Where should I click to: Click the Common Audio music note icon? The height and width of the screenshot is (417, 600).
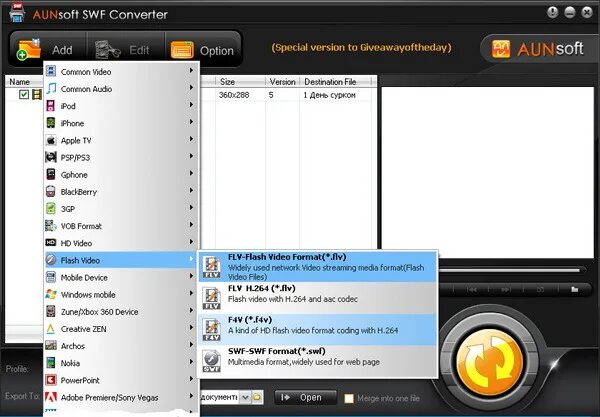[51, 88]
